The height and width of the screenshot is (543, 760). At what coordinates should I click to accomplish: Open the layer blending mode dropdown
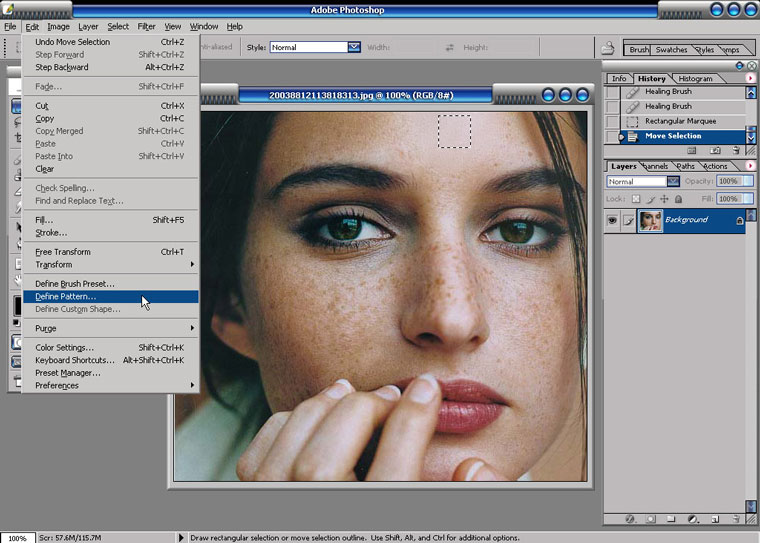click(x=673, y=182)
